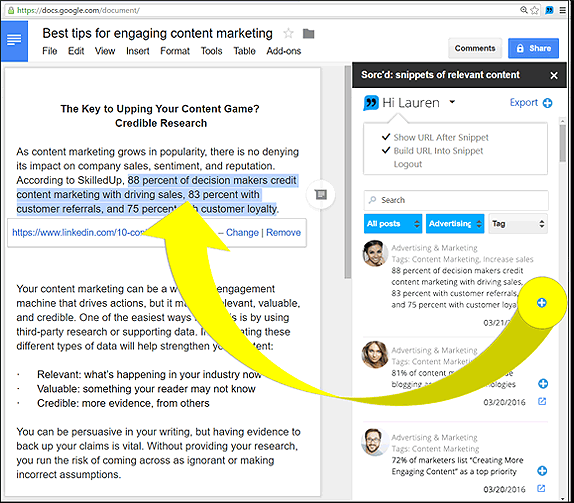Toggle Show URL After Snippet option
This screenshot has height=503, width=574.
[435, 137]
